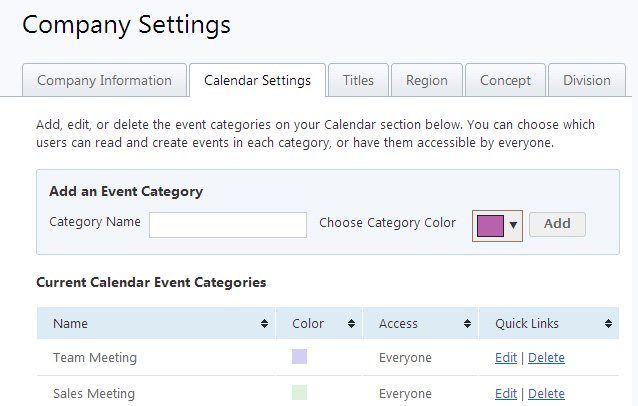Delete the Team Meeting category
Image resolution: width=638 pixels, height=406 pixels.
pyautogui.click(x=546, y=357)
